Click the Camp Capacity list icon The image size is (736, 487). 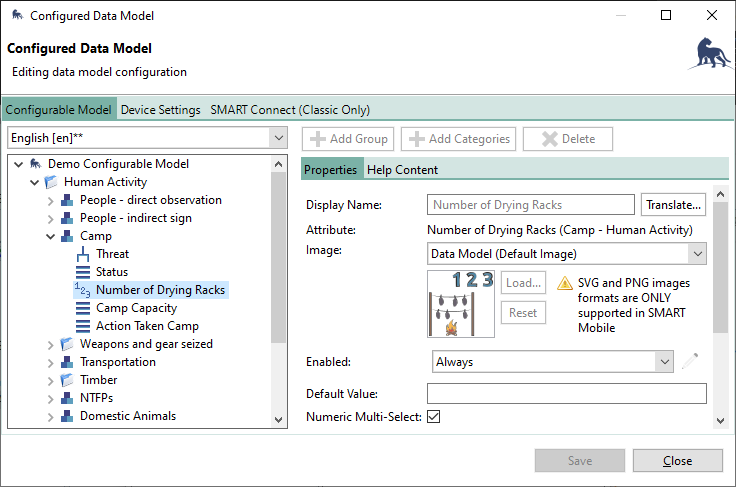point(83,308)
